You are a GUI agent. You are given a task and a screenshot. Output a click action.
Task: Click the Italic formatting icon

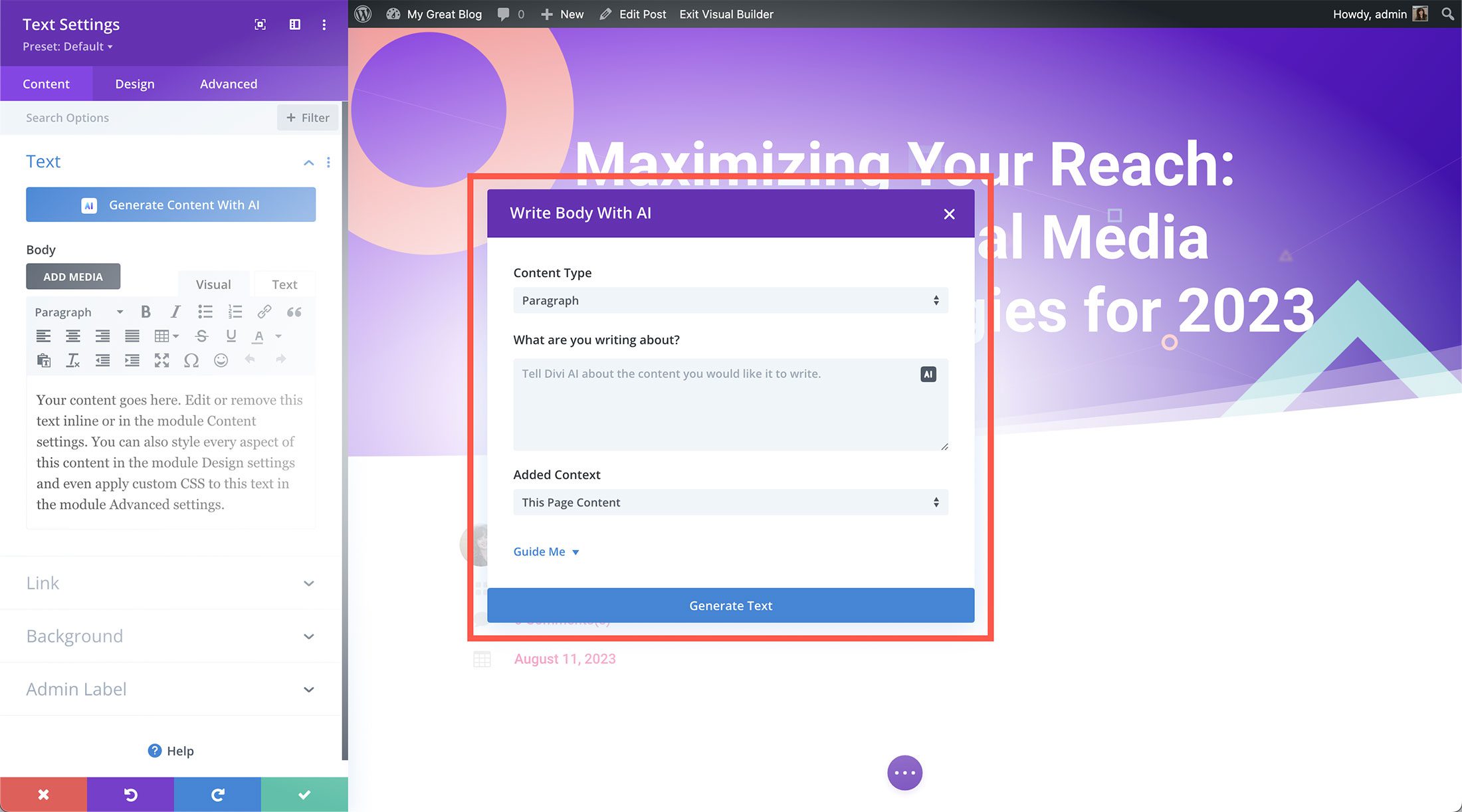tap(175, 311)
